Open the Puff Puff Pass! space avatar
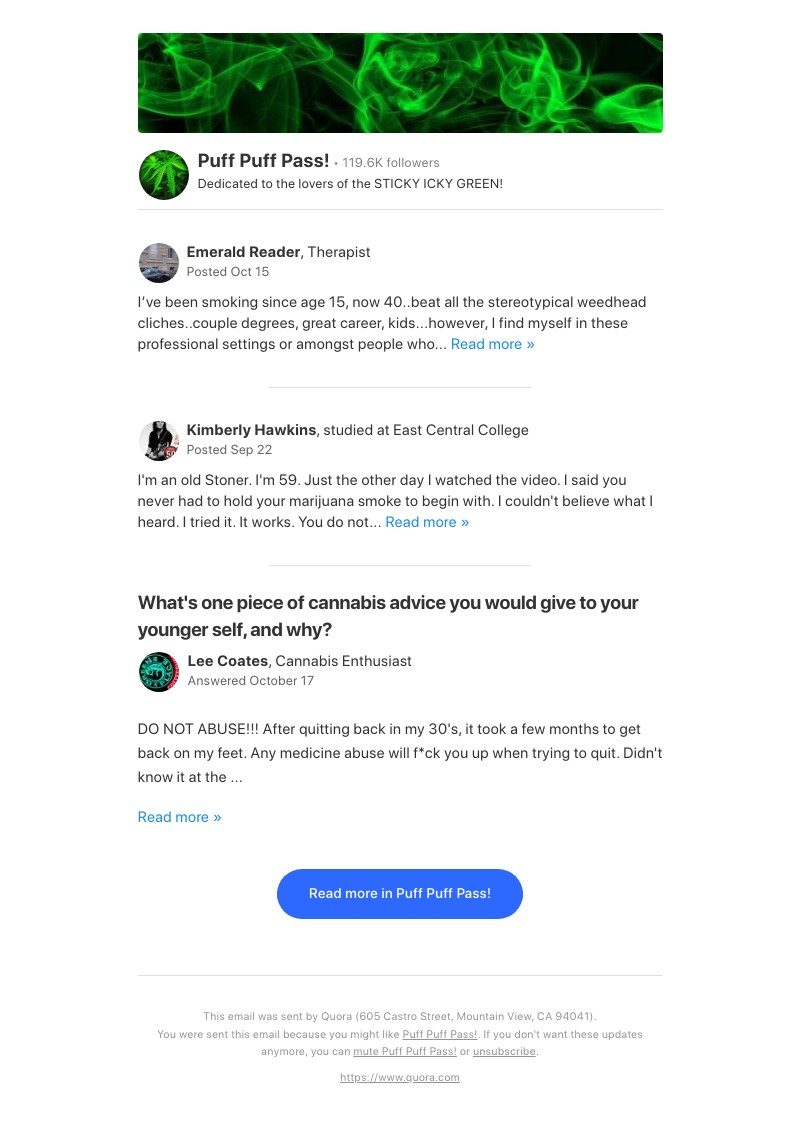 [163, 174]
